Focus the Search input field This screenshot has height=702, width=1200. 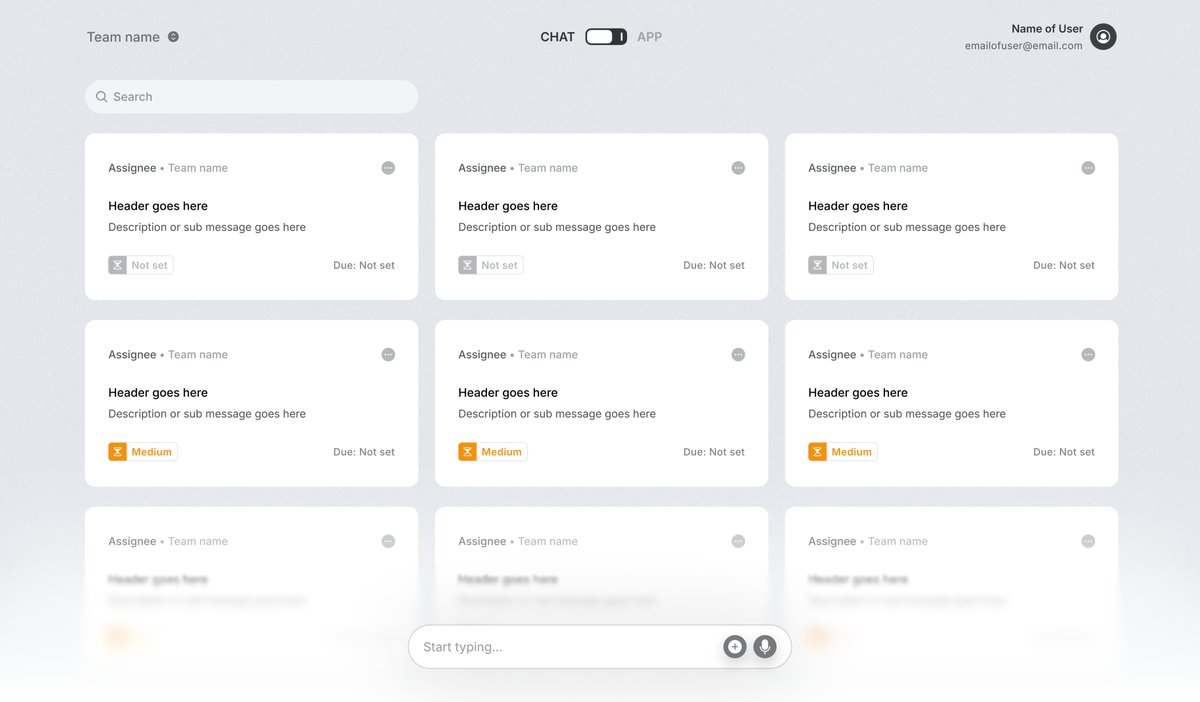pyautogui.click(x=251, y=97)
